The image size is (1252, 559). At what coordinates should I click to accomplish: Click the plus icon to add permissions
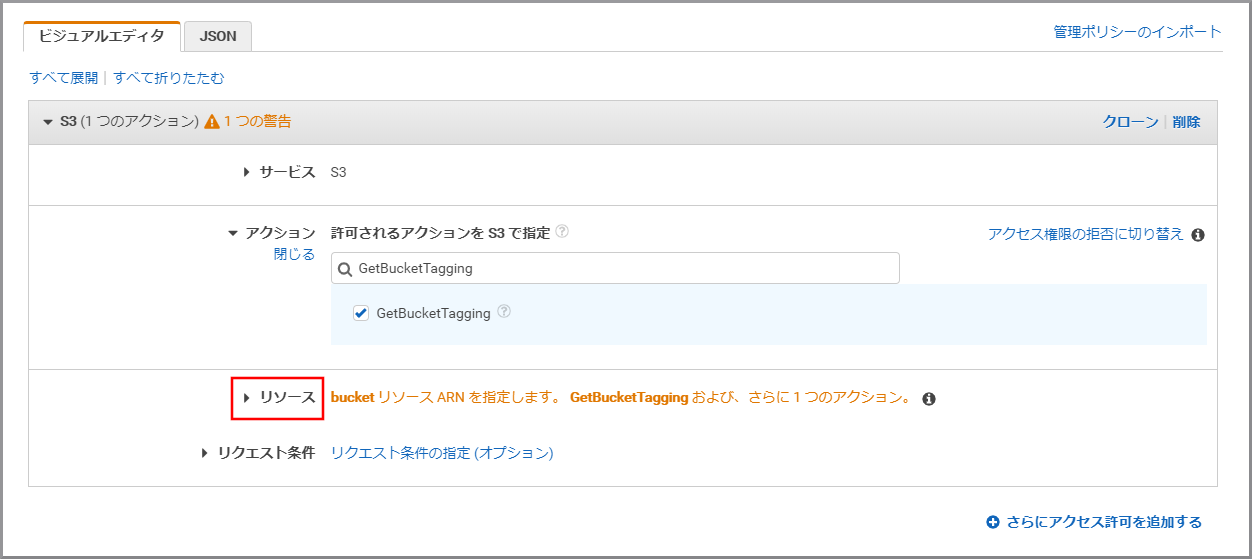tap(993, 522)
